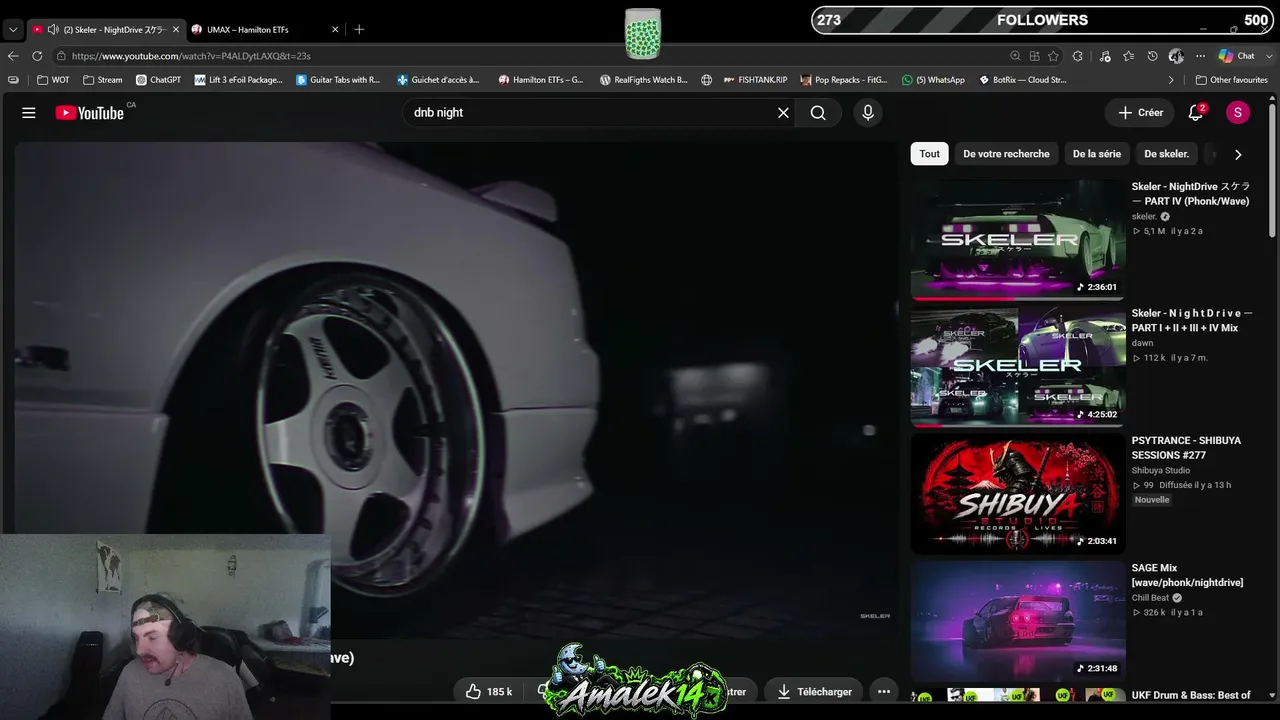Select the 'De votre recherche' chip
The height and width of the screenshot is (720, 1280).
pyautogui.click(x=1006, y=154)
